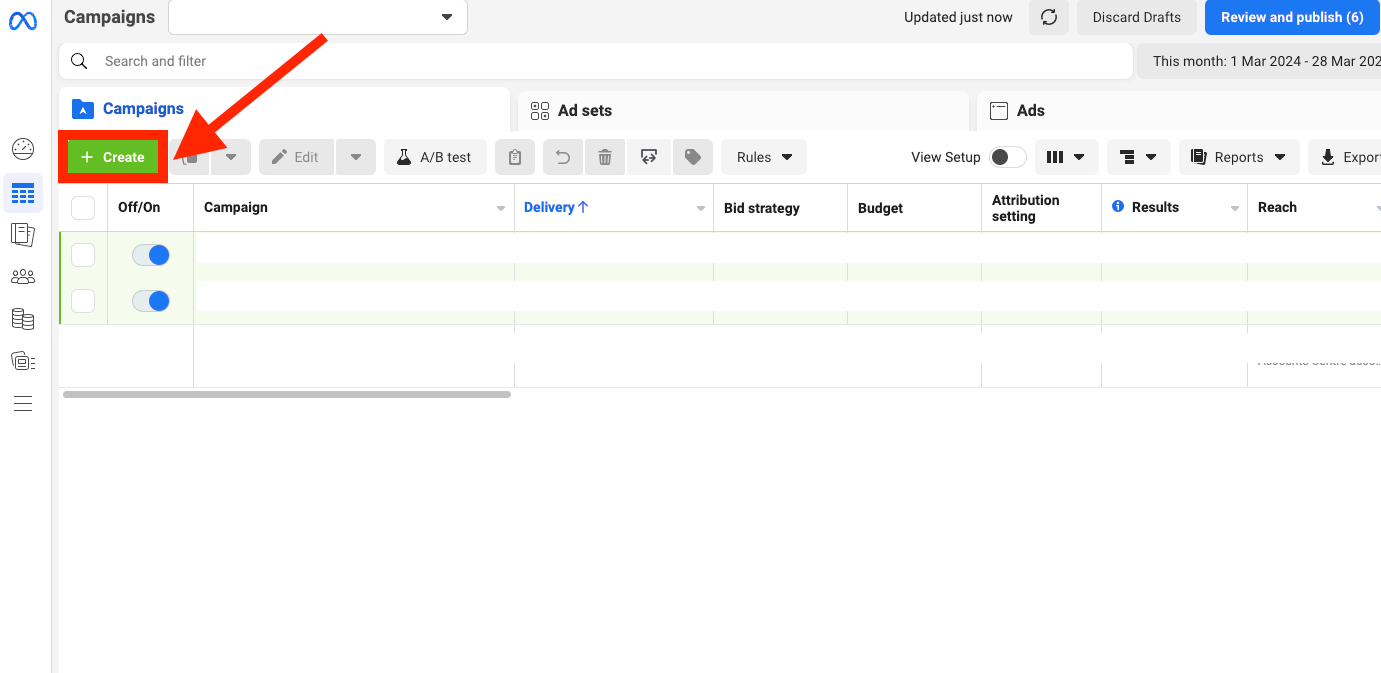The width and height of the screenshot is (1381, 673).
Task: Open the Account overview gauge icon
Action: (x=23, y=149)
